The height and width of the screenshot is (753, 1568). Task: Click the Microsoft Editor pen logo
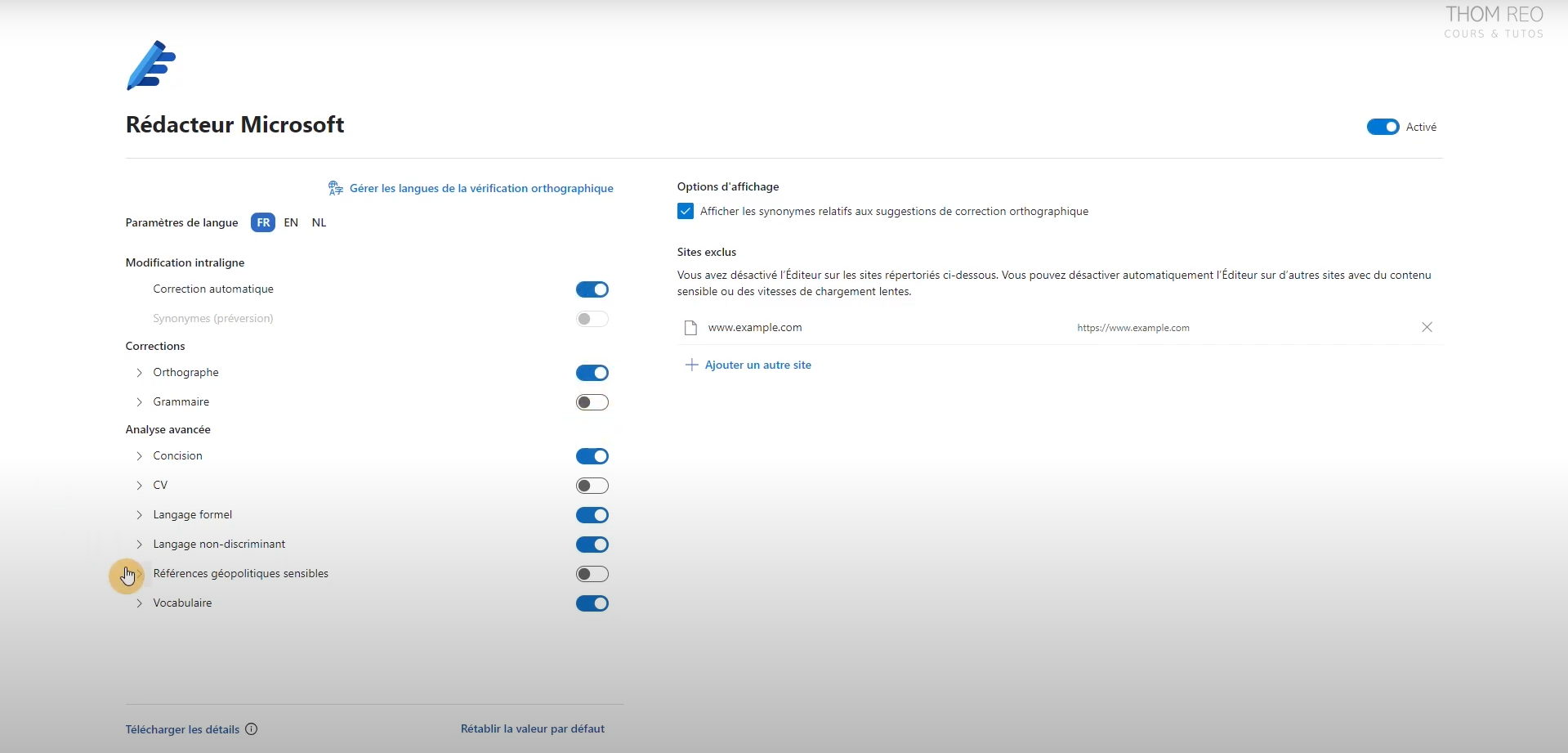152,65
